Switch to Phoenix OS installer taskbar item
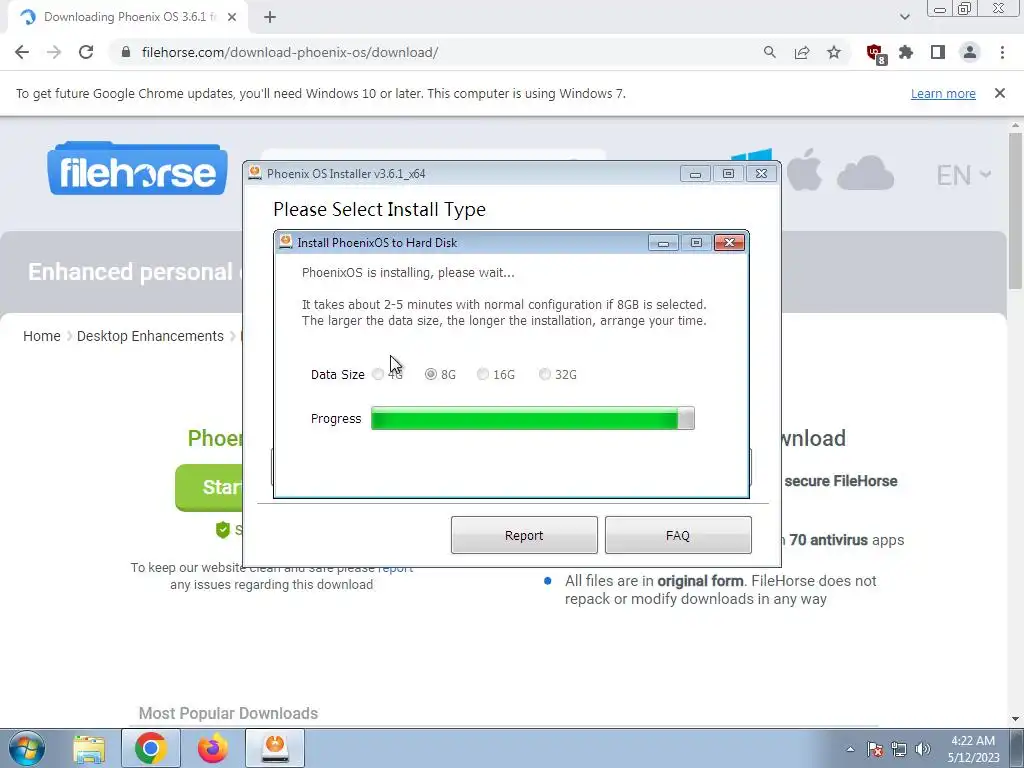 [275, 748]
